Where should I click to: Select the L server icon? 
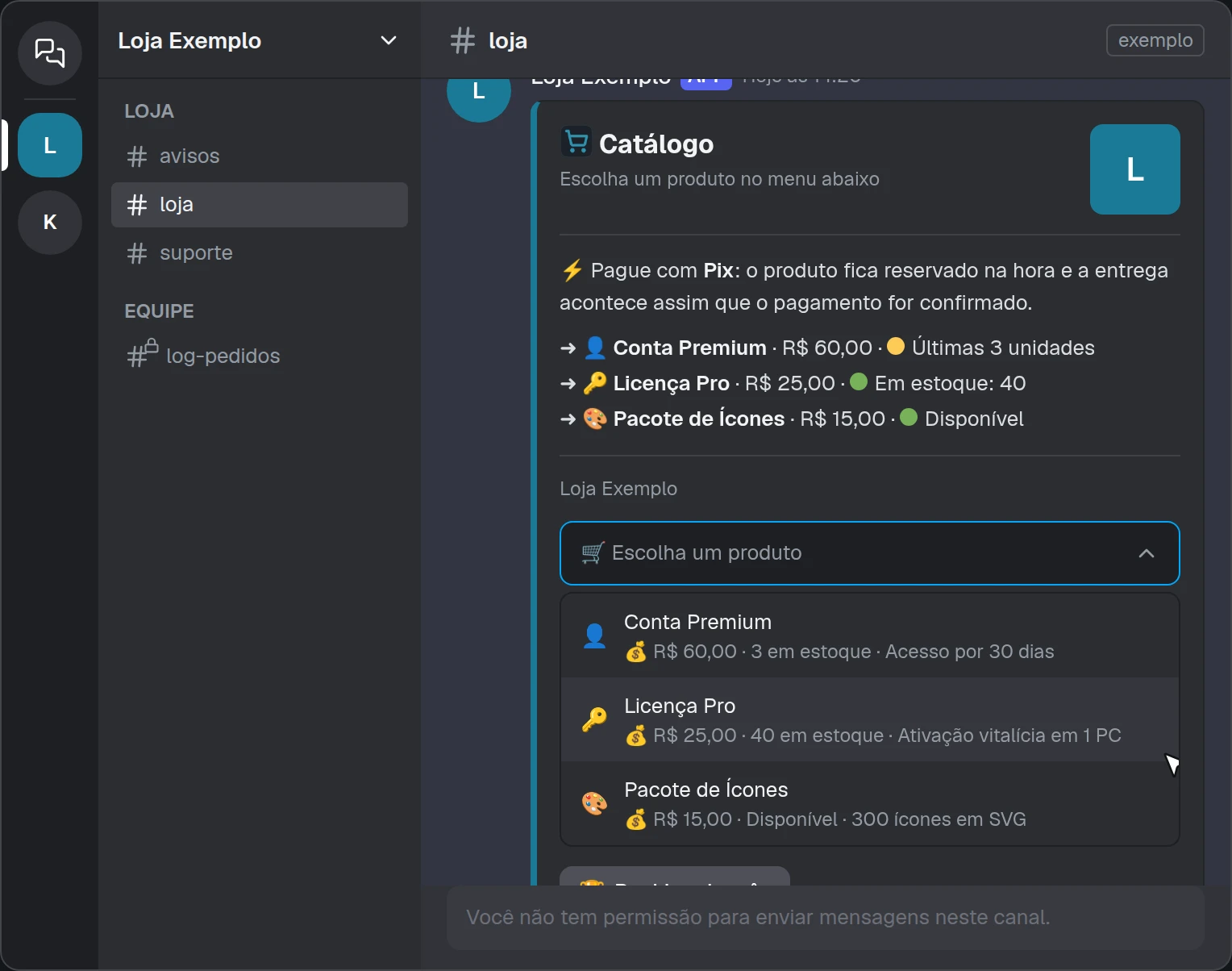click(50, 145)
